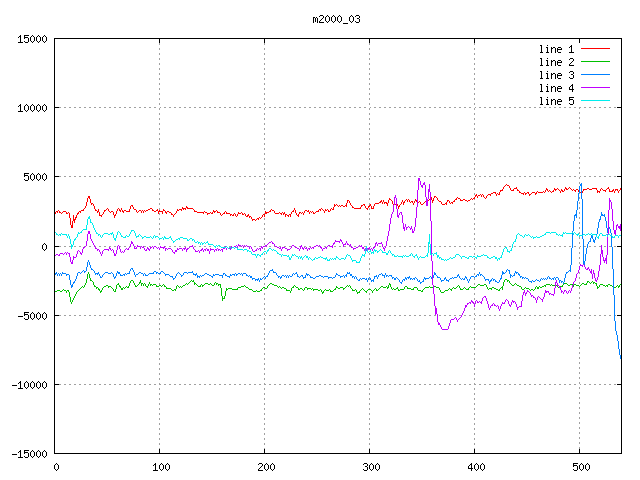Image resolution: width=640 pixels, height=480 pixels.
Task: Pick the "line 4" legend label
Action: tap(556, 88)
